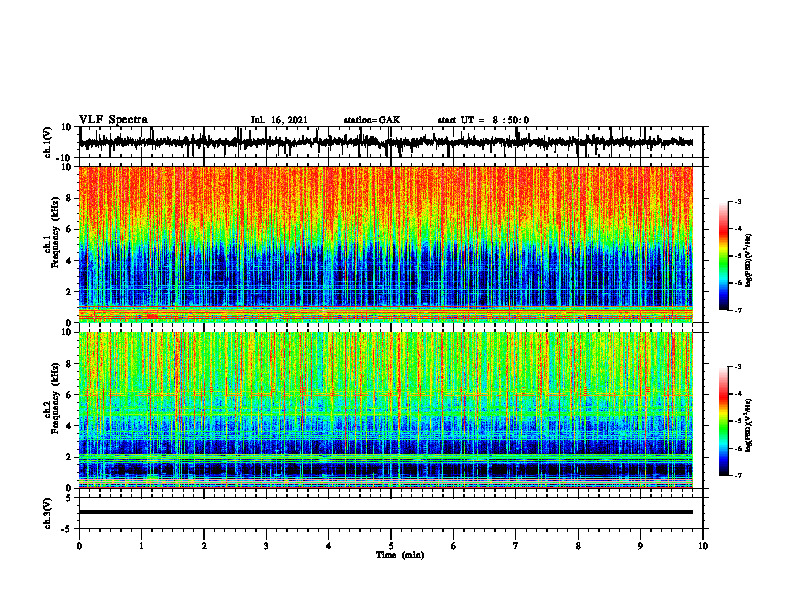Click the "-7" label below ch.2 color bar
Screen dimensions: 792x612
pos(737,475)
